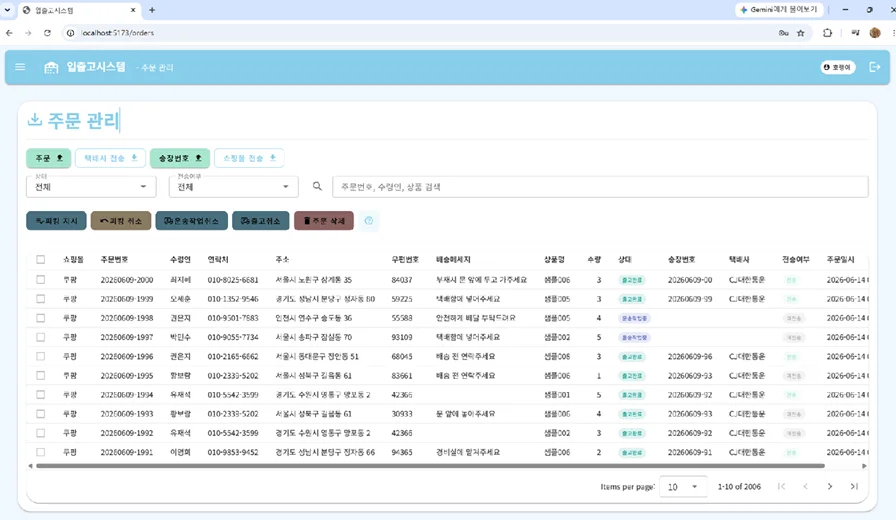896x520 pixels.
Task: Click the 수령인 column header
Action: (x=180, y=259)
